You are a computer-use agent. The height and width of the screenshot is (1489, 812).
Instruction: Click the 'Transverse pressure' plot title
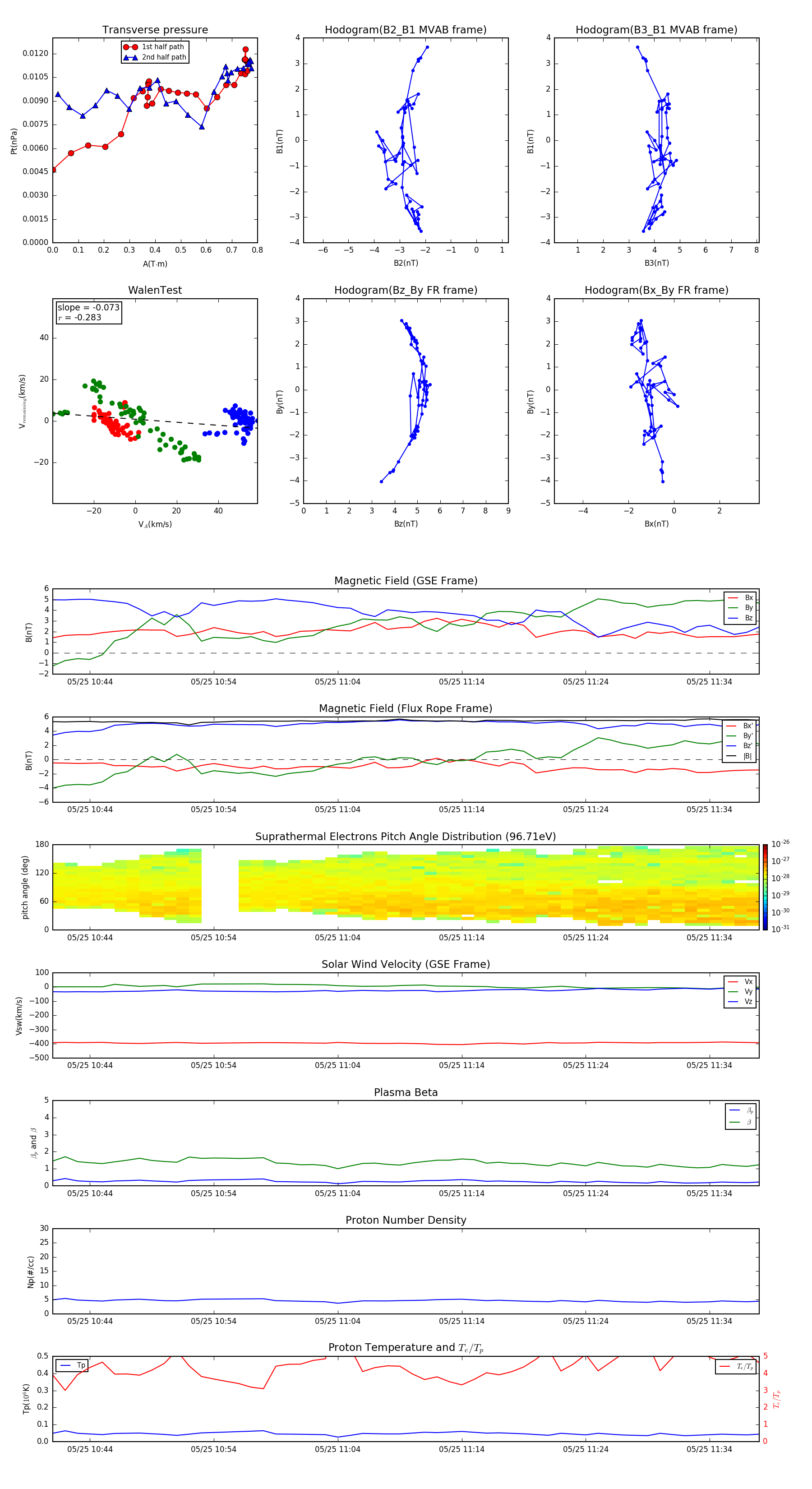click(x=155, y=30)
